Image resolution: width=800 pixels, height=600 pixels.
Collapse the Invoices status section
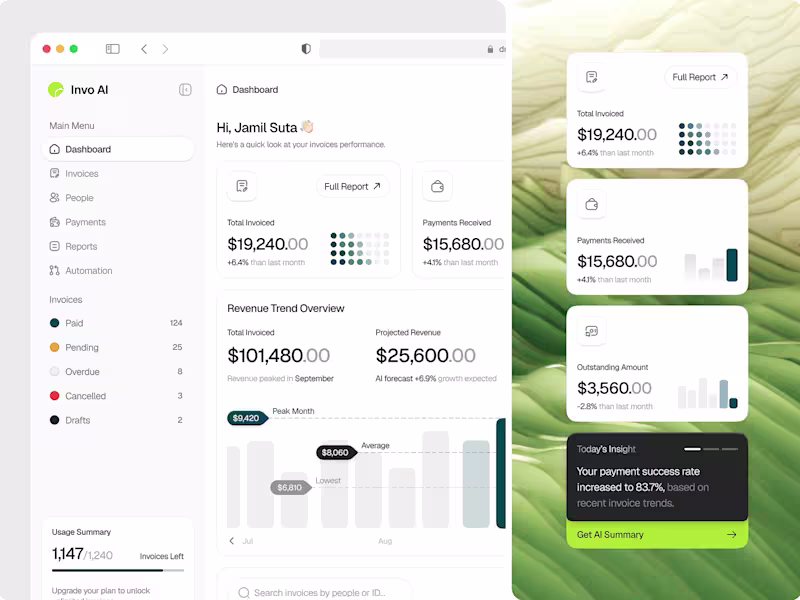(65, 299)
